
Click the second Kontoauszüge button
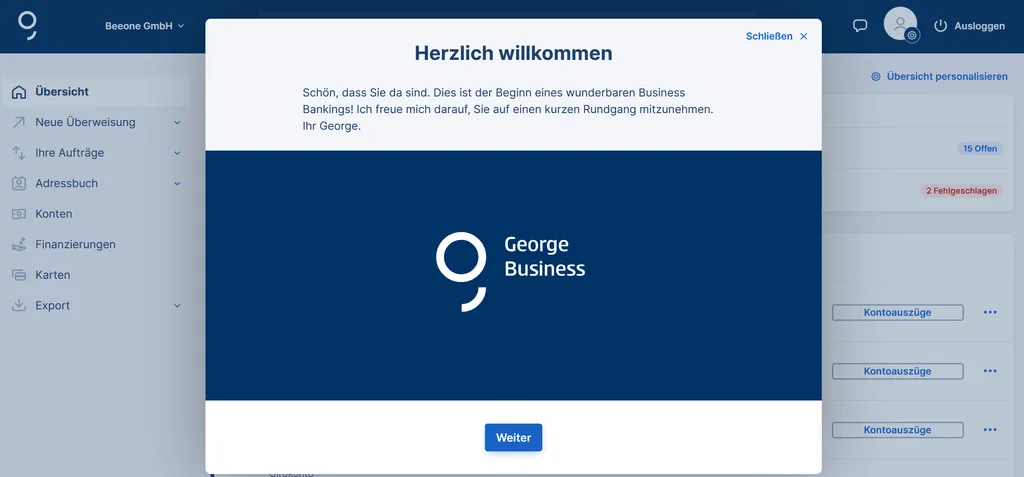click(x=897, y=371)
